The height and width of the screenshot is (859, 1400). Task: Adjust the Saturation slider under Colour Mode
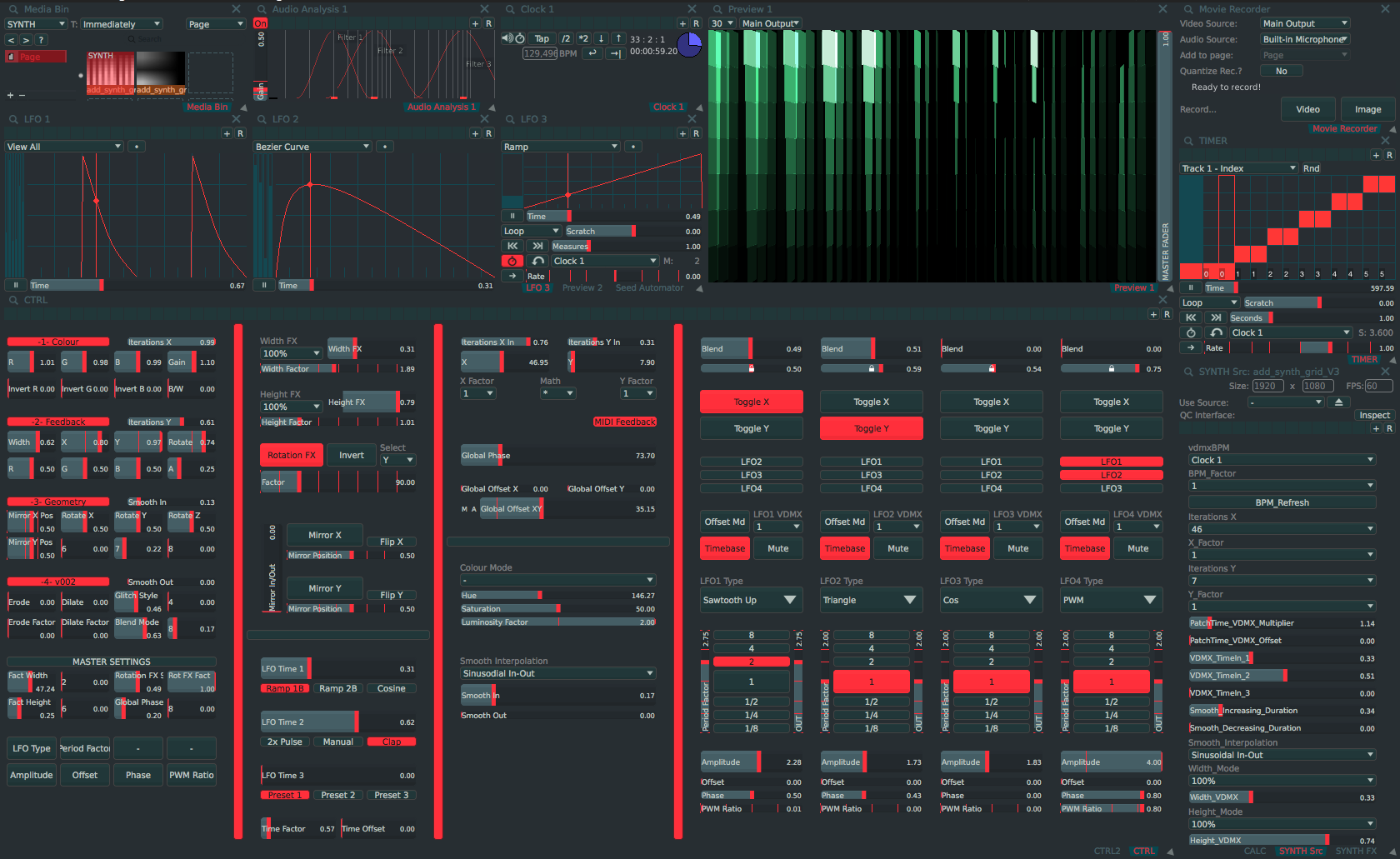tap(557, 608)
